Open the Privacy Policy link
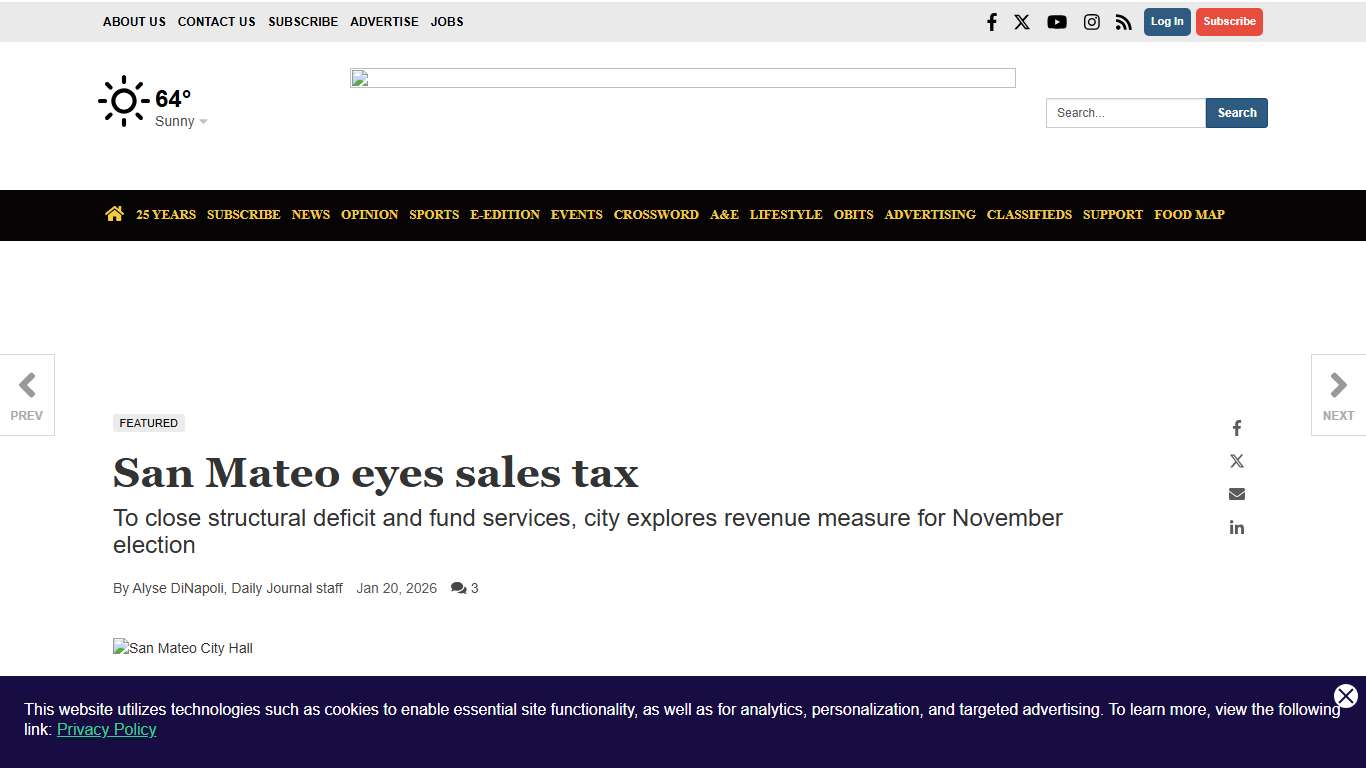 tap(106, 729)
